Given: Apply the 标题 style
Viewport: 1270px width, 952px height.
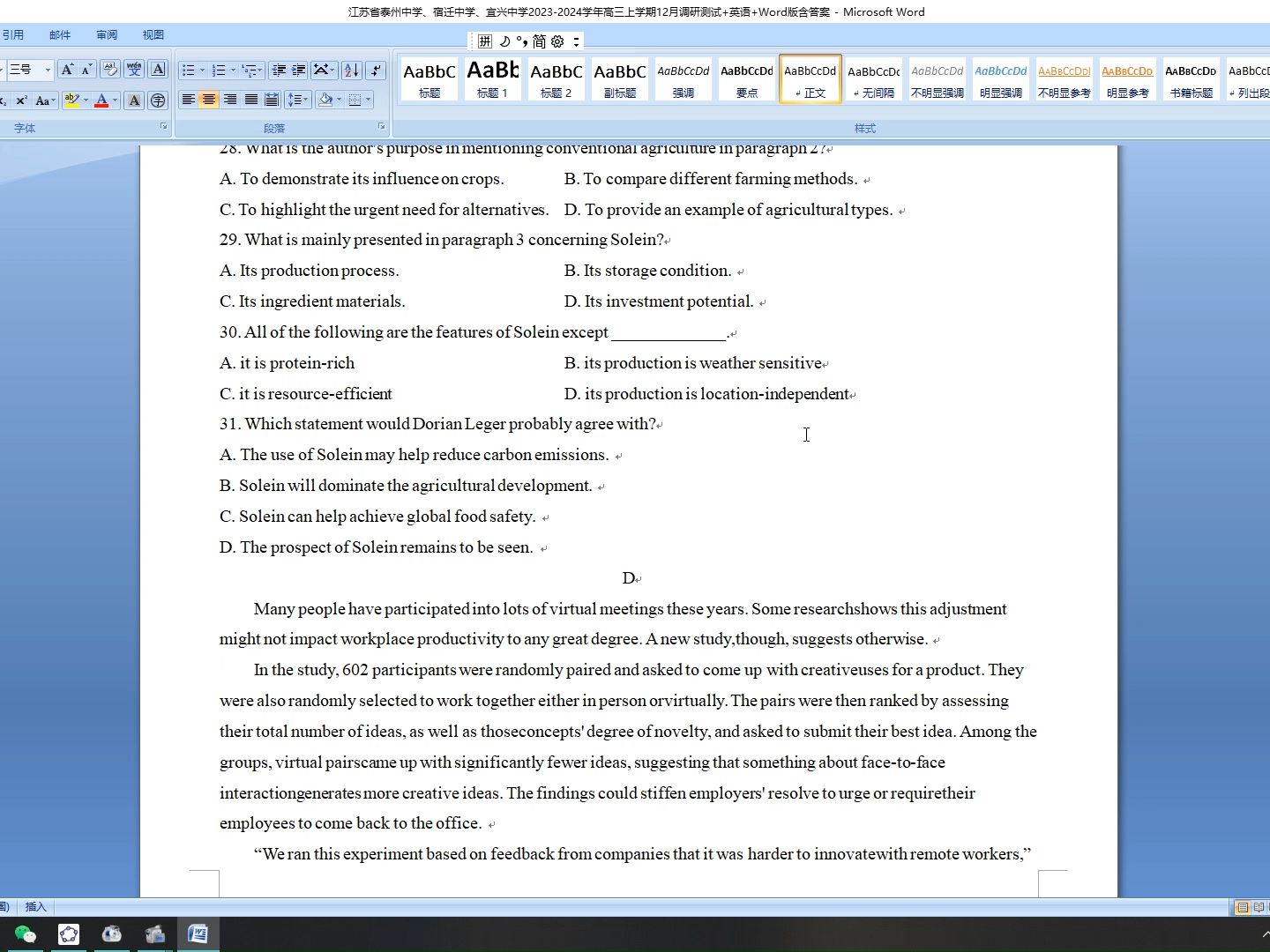Looking at the screenshot, I should 430,78.
